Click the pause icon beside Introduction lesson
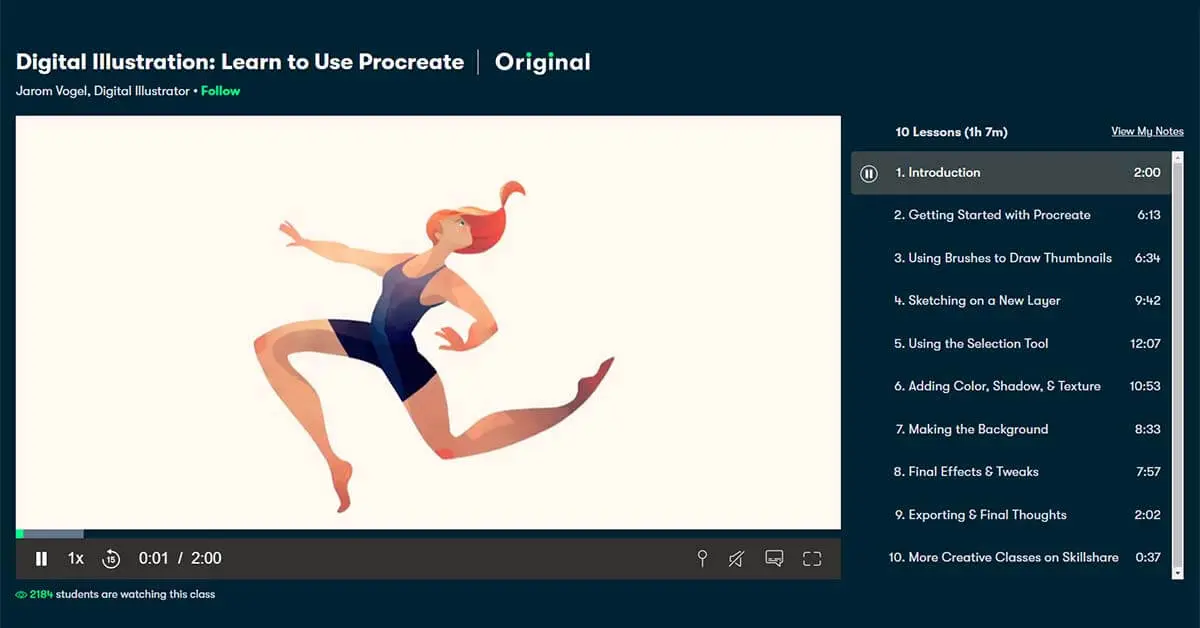The height and width of the screenshot is (628, 1200). tap(869, 173)
